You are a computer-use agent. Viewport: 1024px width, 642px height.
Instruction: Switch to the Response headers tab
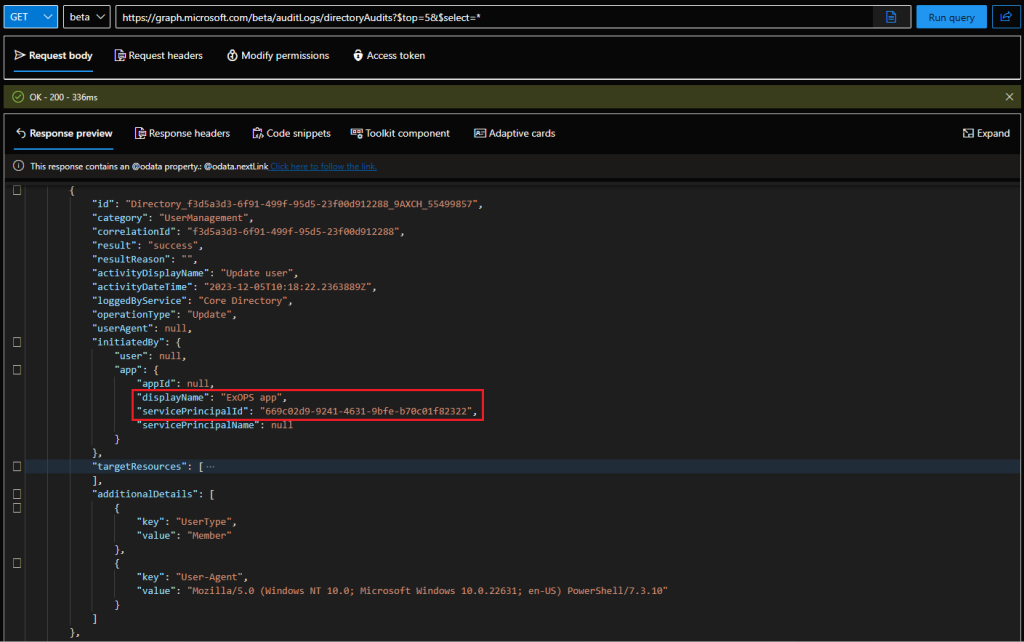pos(183,132)
